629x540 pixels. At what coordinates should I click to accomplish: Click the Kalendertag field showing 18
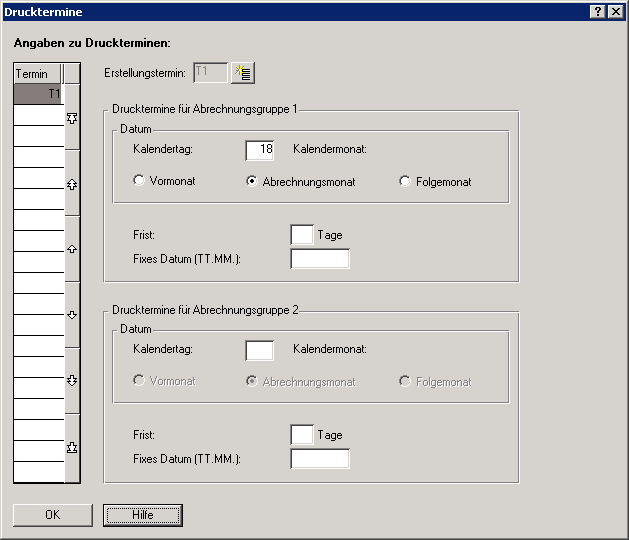[x=260, y=150]
